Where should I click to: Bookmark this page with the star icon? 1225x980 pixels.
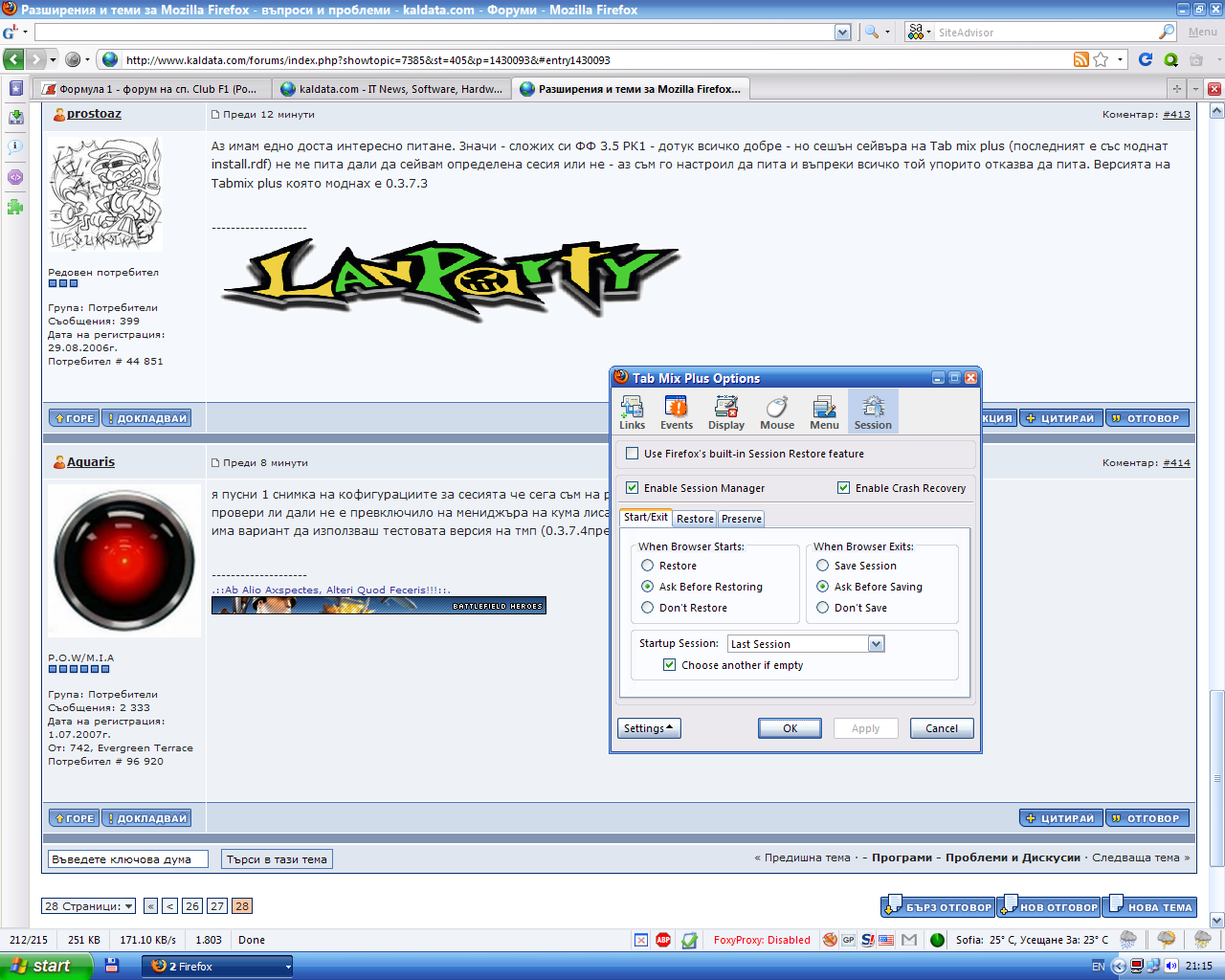(1101, 59)
